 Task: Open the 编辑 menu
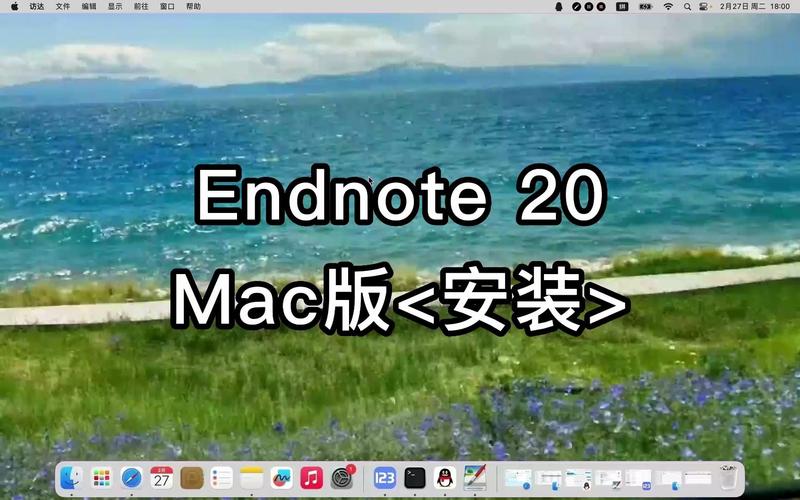(x=89, y=7)
